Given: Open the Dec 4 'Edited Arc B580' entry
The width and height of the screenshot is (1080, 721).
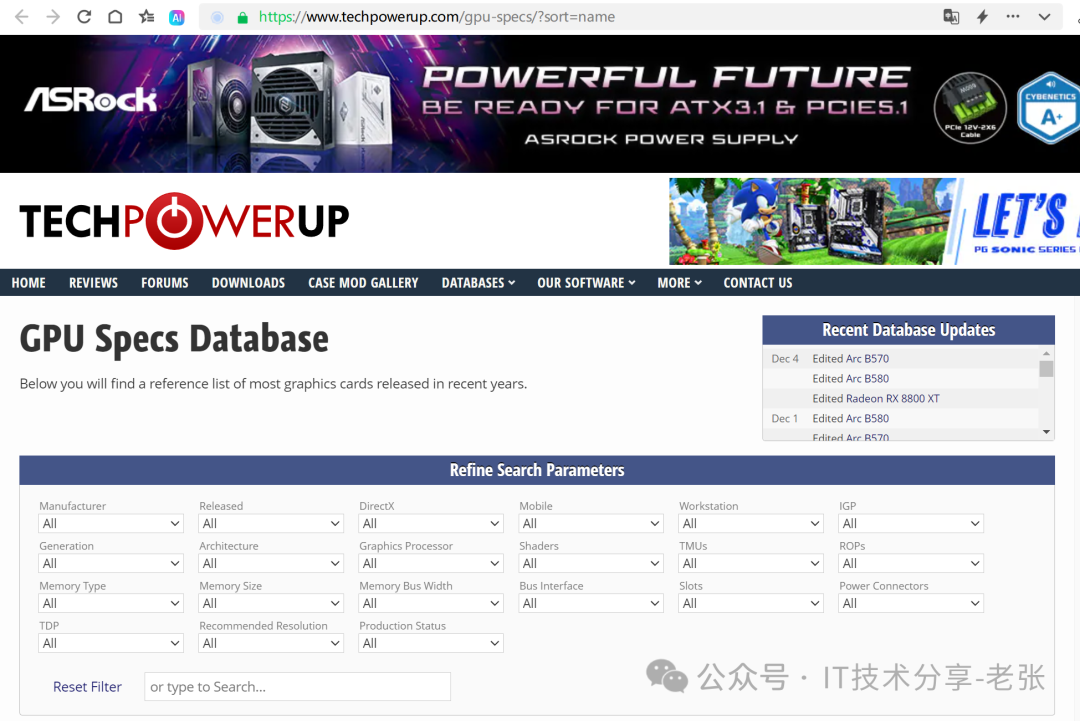Looking at the screenshot, I should pyautogui.click(x=850, y=379).
